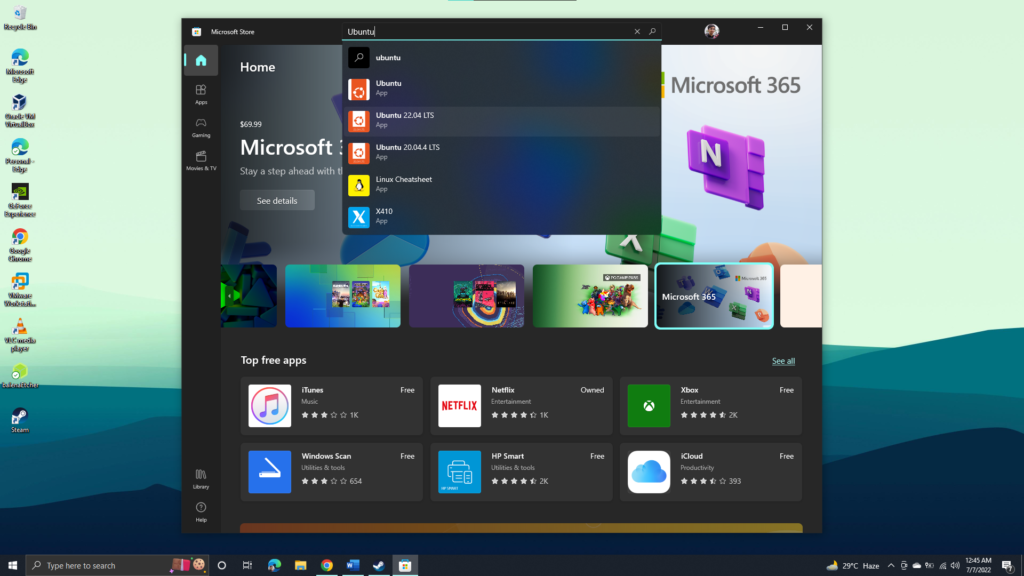The image size is (1024, 576).
Task: Select the X410 app suggestion
Action: click(502, 217)
